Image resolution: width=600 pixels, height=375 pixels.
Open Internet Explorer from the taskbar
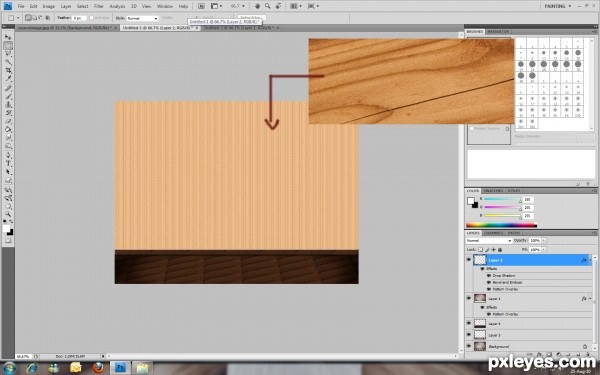click(32, 368)
